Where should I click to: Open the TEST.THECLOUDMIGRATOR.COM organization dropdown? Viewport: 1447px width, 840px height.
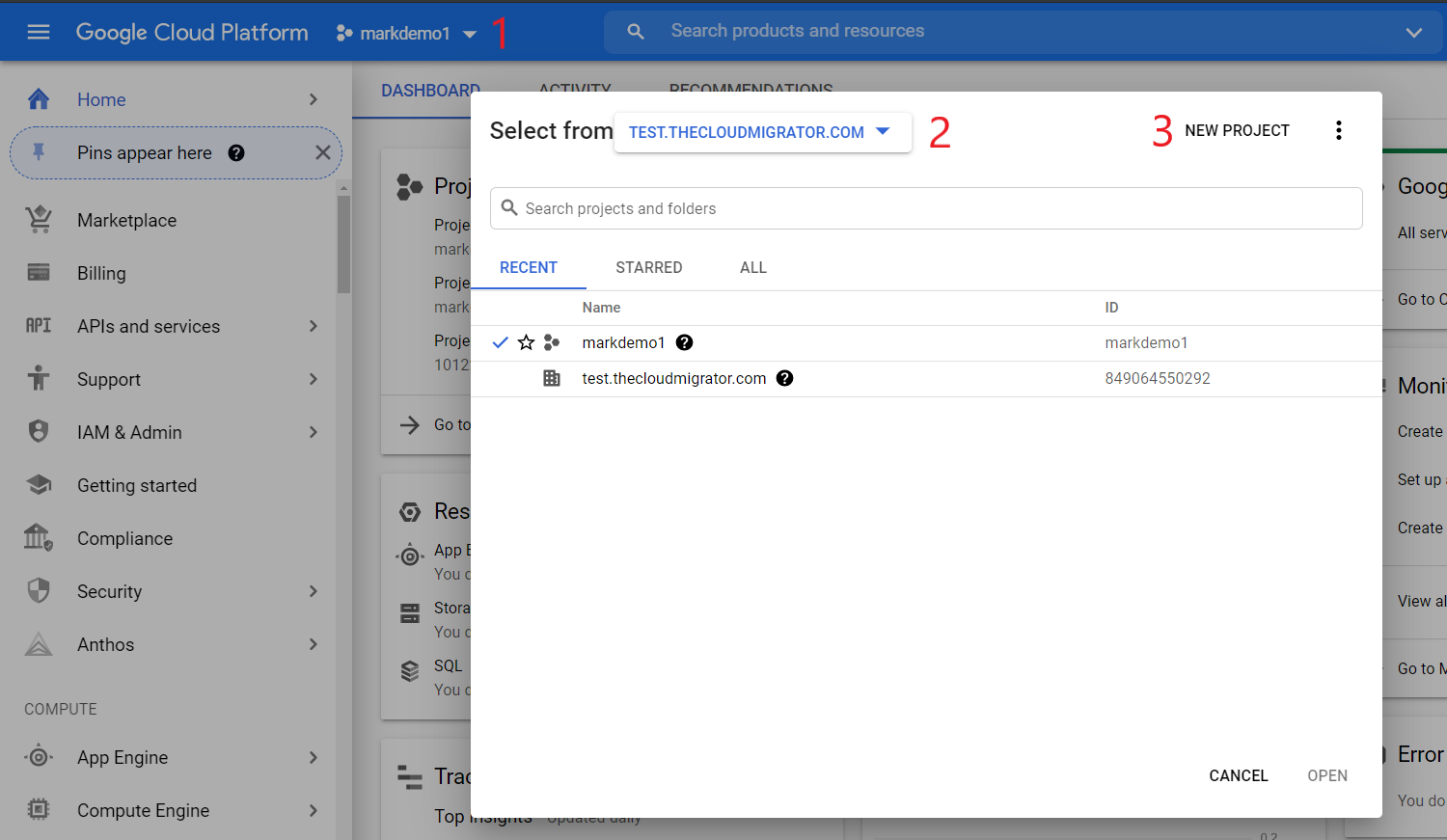[762, 132]
